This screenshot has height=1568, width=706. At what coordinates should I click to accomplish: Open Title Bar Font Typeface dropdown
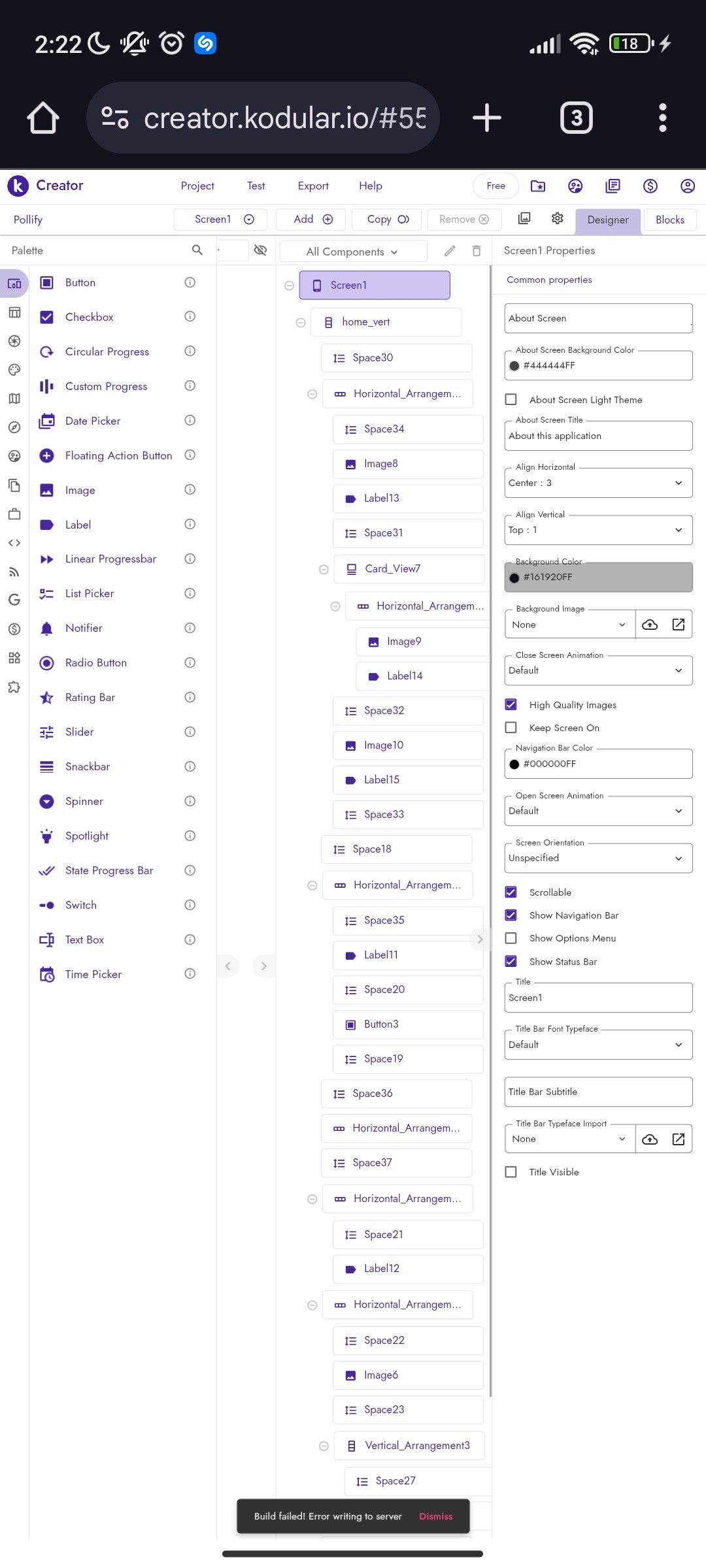(598, 1045)
